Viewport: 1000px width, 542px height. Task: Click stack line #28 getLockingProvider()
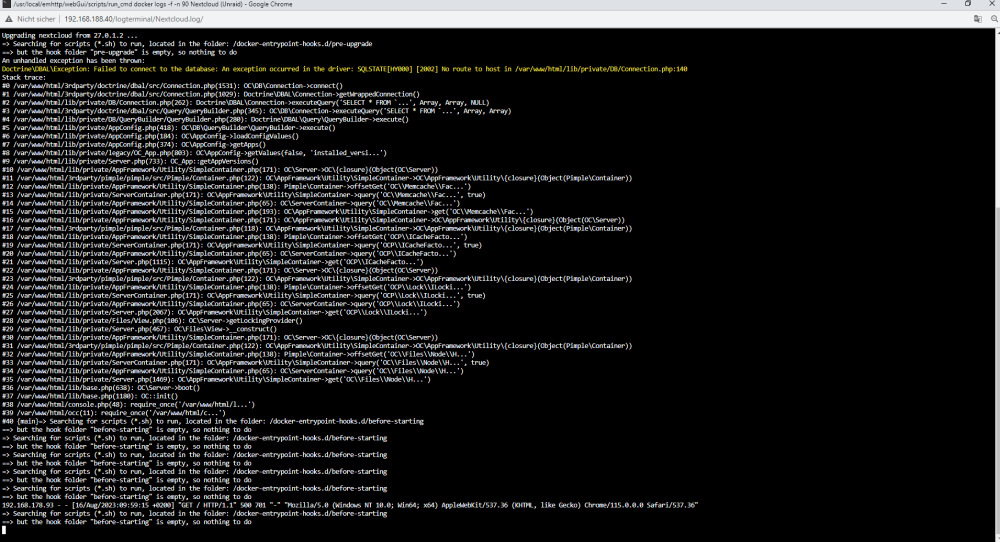152,320
